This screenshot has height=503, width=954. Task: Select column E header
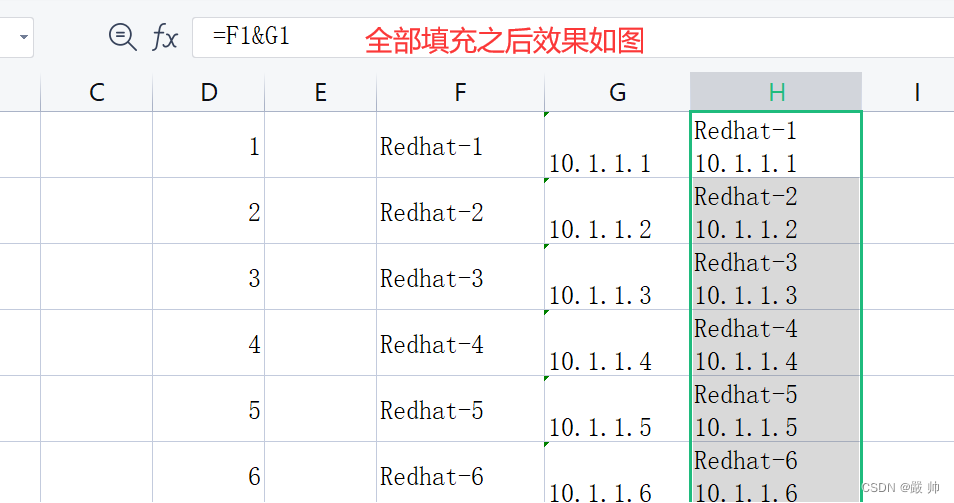pyautogui.click(x=321, y=92)
